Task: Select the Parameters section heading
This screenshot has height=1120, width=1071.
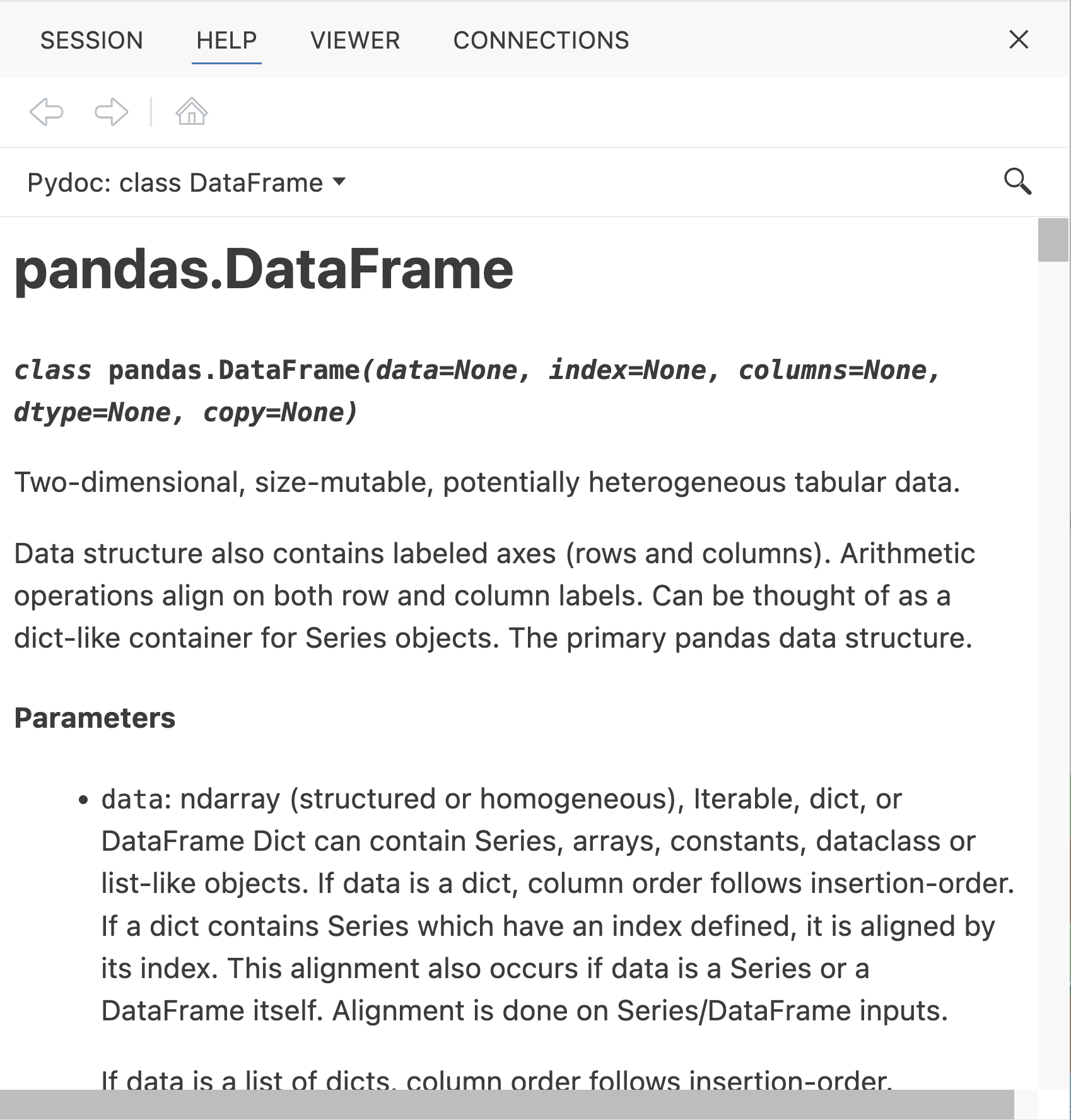Action: coord(95,716)
